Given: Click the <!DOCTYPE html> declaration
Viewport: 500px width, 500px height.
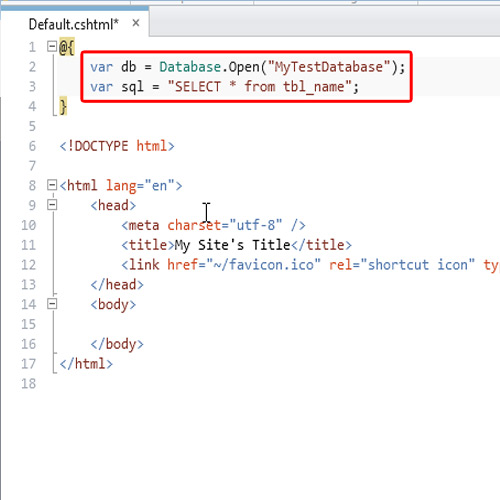Looking at the screenshot, I should [117, 146].
